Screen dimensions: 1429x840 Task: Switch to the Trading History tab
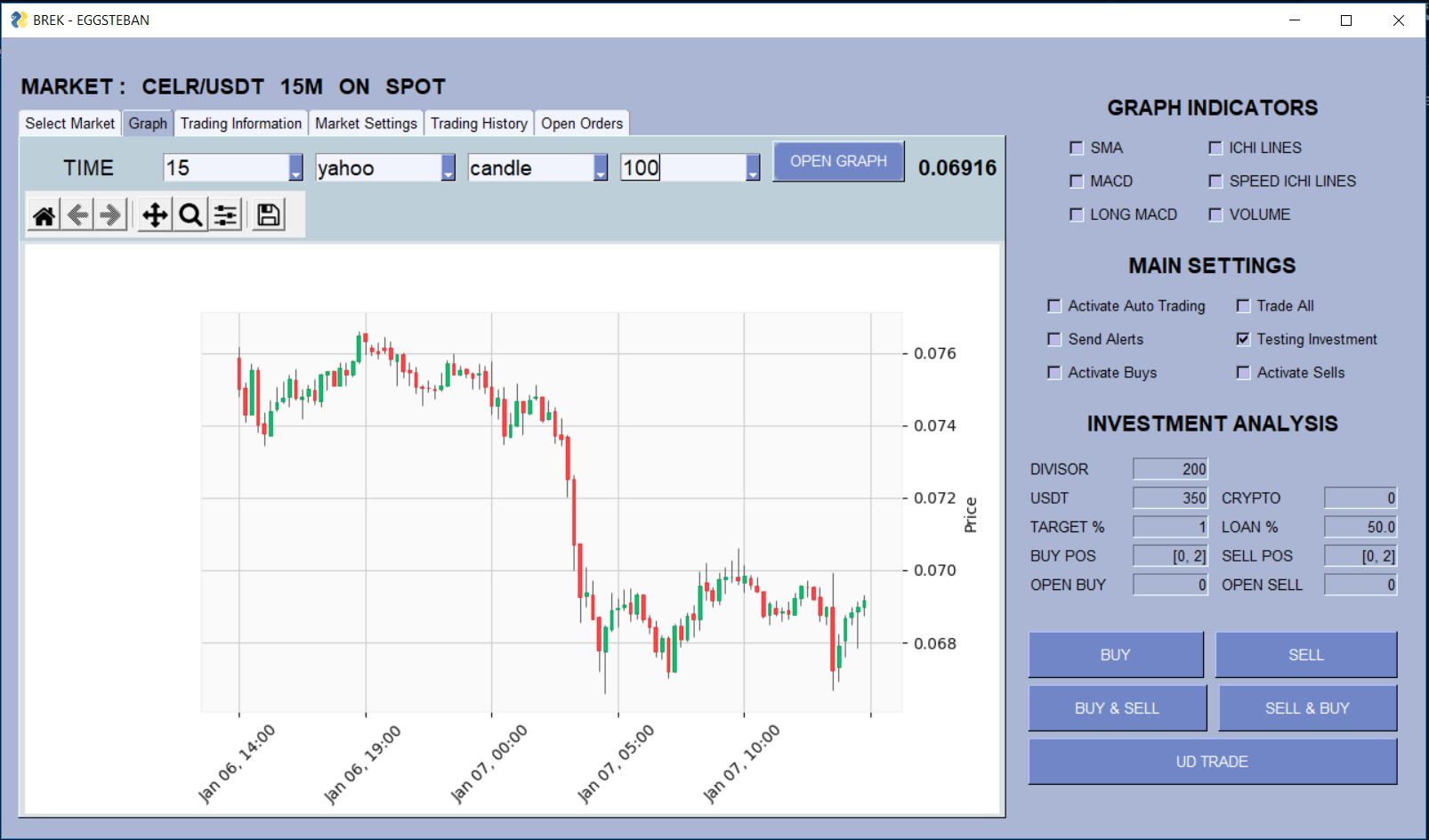(x=479, y=124)
